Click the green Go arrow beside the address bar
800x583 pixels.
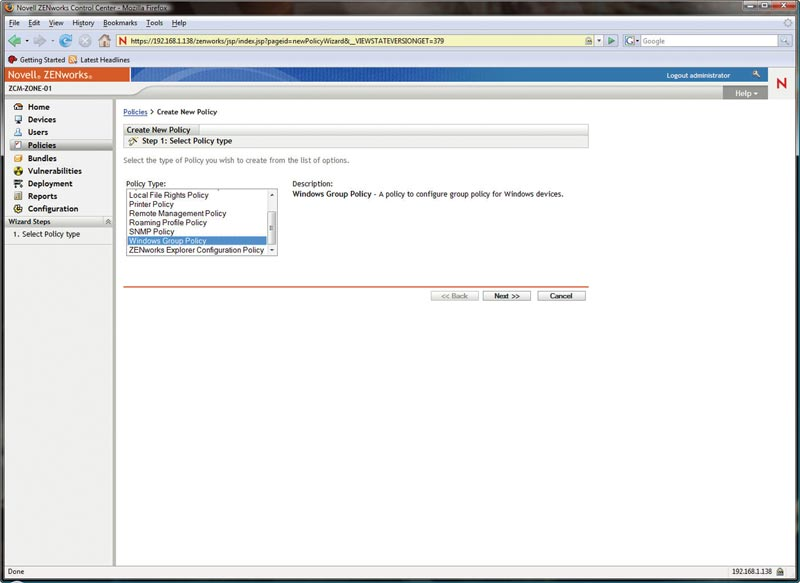coord(611,41)
